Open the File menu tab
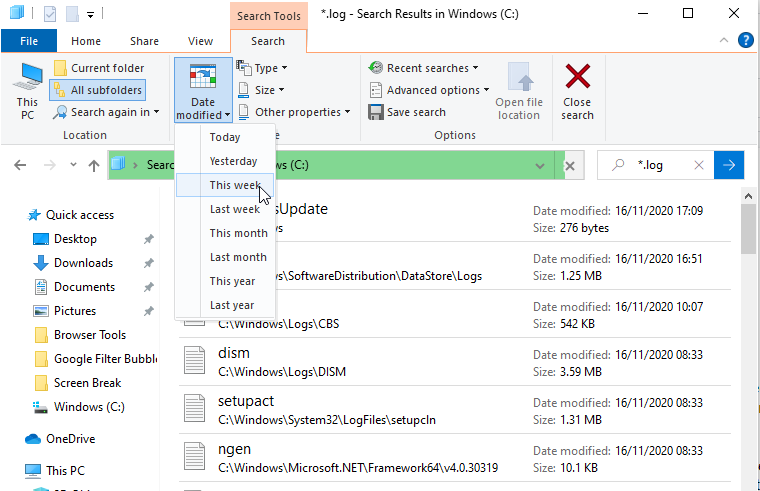 29,41
